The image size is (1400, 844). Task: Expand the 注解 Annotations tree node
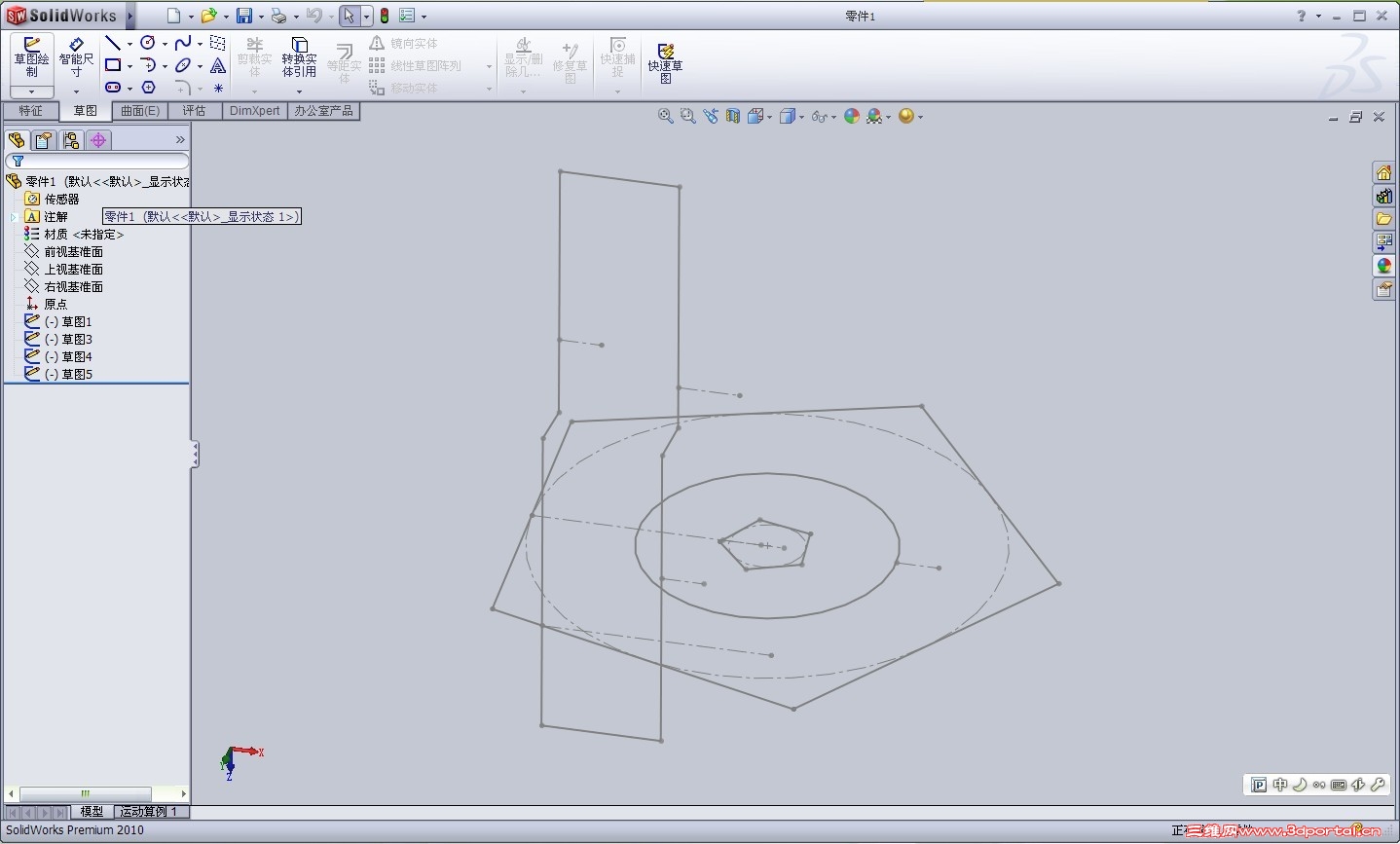(14, 217)
